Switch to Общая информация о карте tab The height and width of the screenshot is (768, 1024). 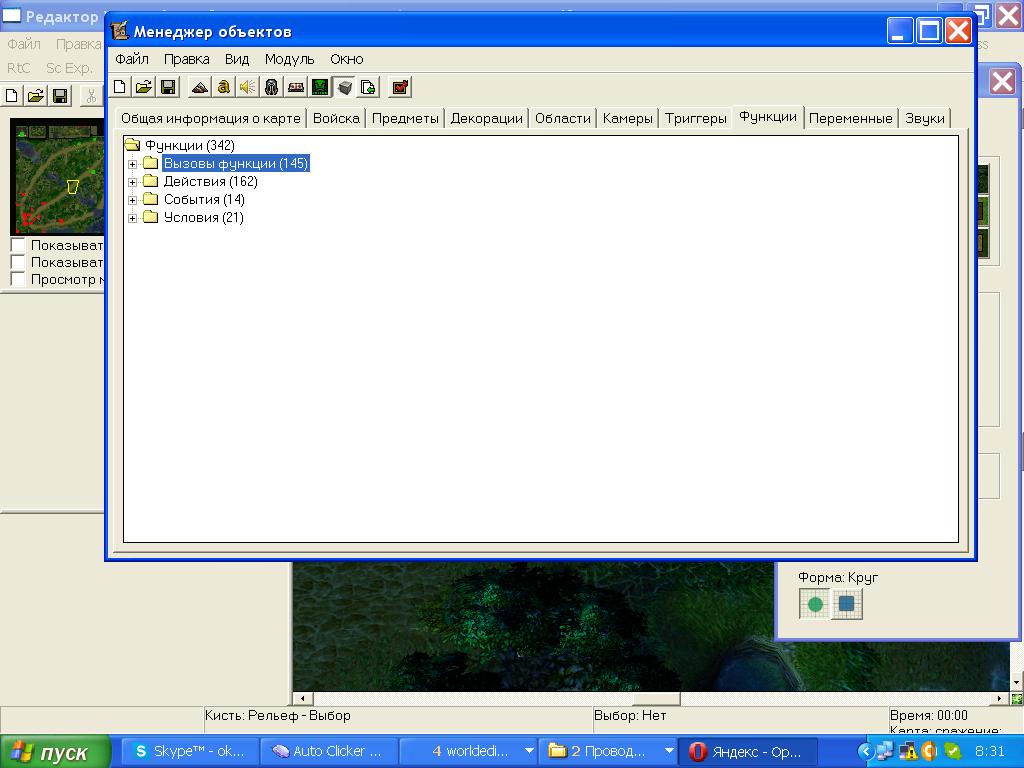pyautogui.click(x=210, y=118)
